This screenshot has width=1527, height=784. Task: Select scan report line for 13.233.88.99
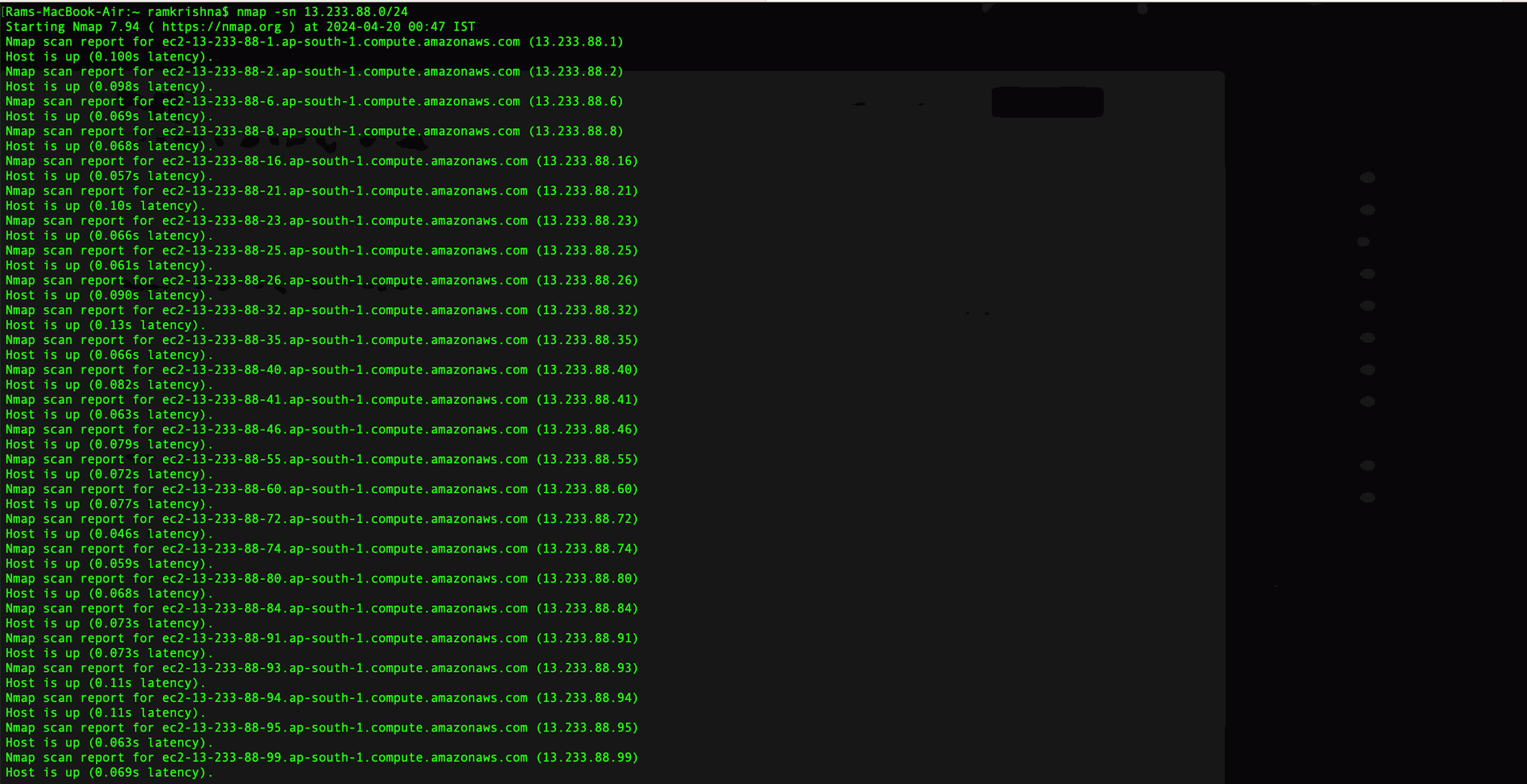(x=322, y=758)
